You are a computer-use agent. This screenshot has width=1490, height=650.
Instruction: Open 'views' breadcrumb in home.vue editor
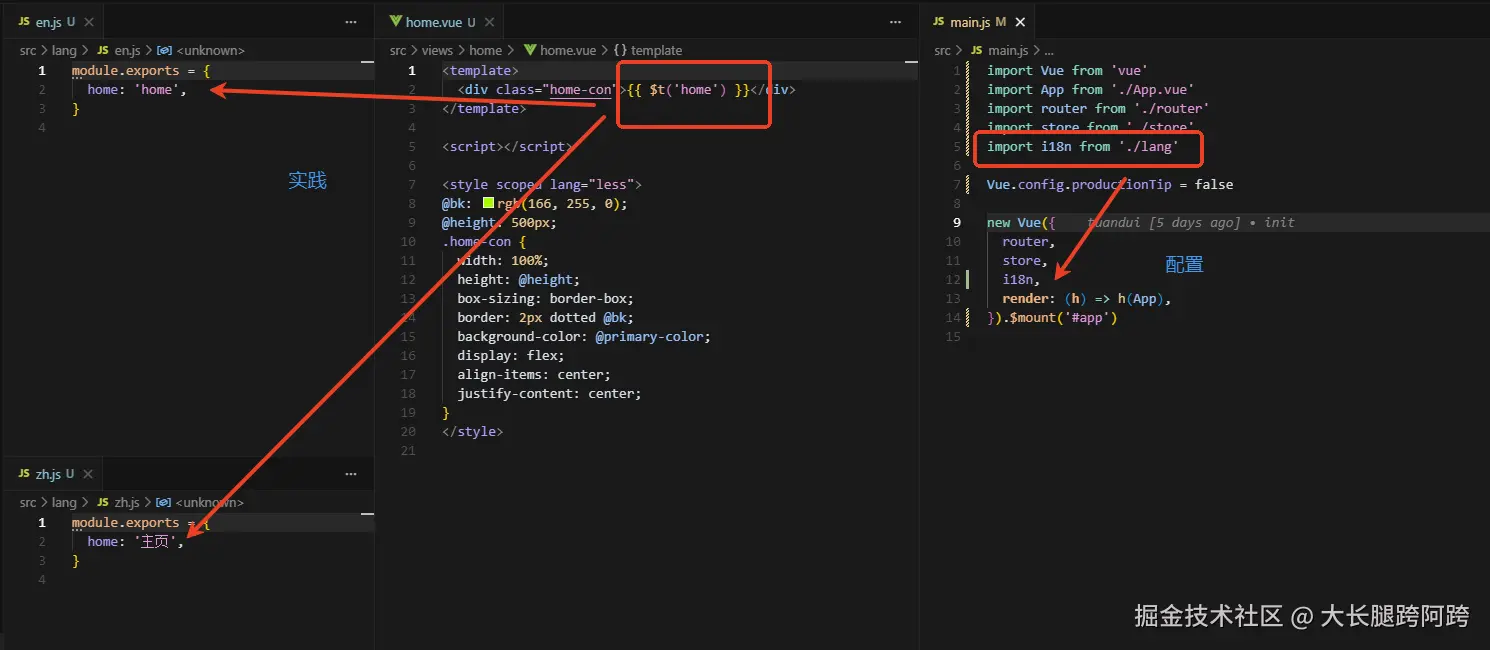(x=437, y=50)
